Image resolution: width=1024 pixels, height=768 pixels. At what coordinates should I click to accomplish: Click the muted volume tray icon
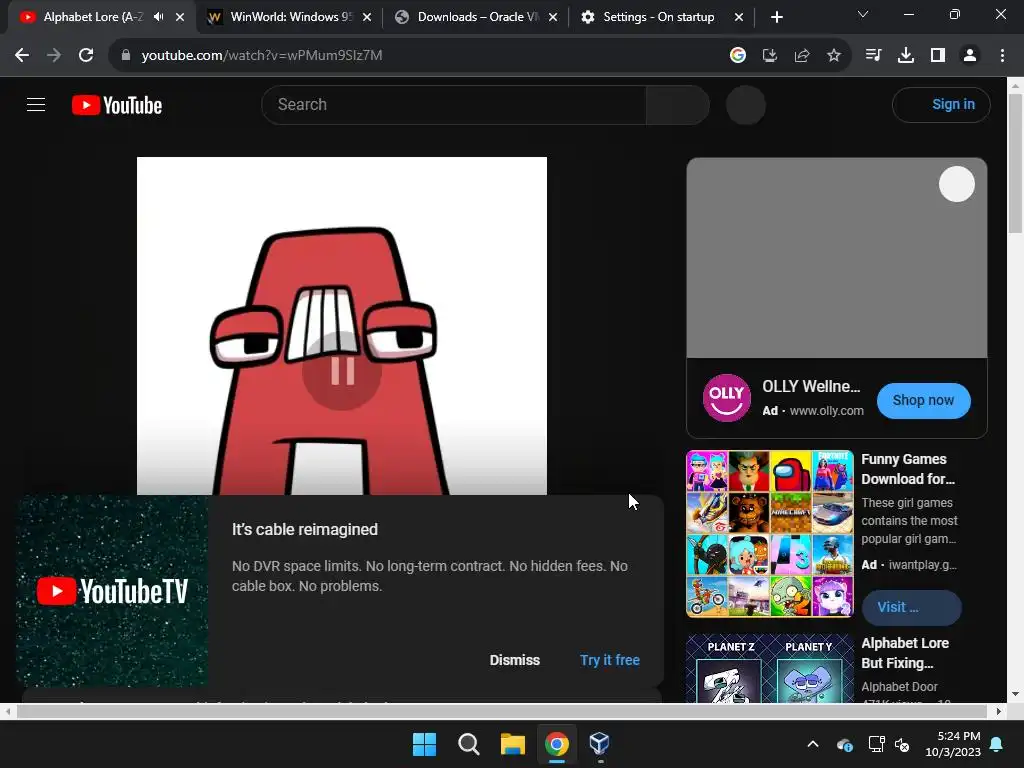tap(902, 744)
